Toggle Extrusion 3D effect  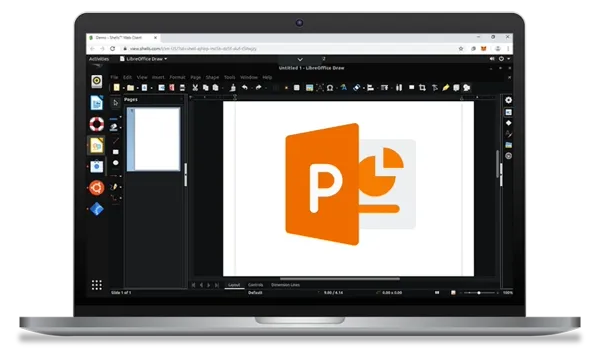click(x=456, y=88)
